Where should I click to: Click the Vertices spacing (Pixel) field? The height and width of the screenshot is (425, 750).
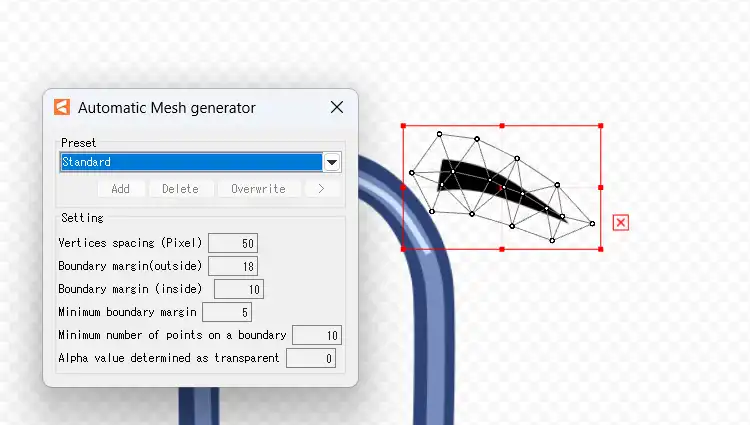point(233,243)
